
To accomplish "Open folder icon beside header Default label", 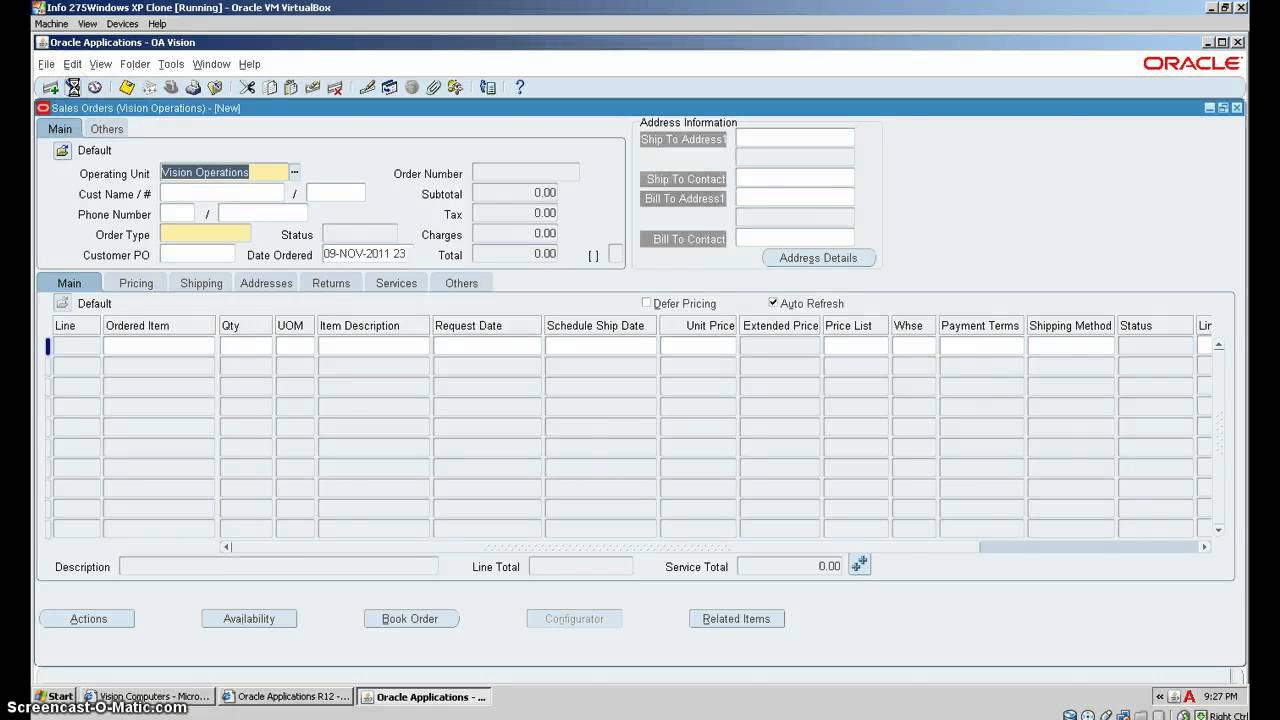I will 62,150.
